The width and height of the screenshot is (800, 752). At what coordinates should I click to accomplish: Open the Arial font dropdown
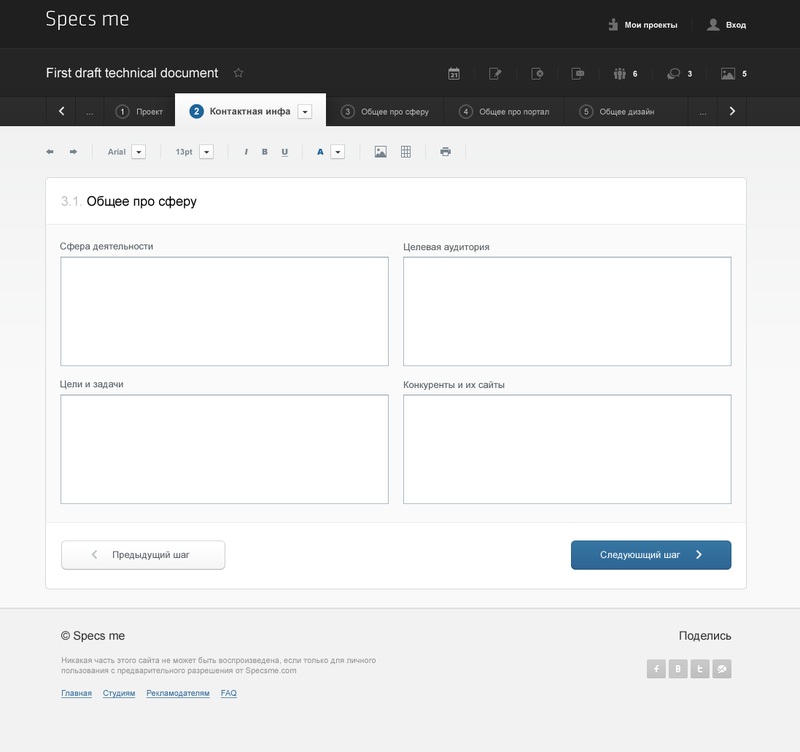coord(139,152)
